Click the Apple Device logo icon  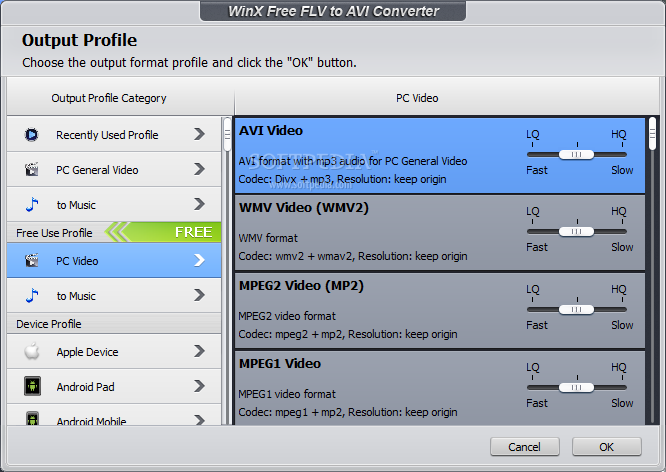pos(32,351)
